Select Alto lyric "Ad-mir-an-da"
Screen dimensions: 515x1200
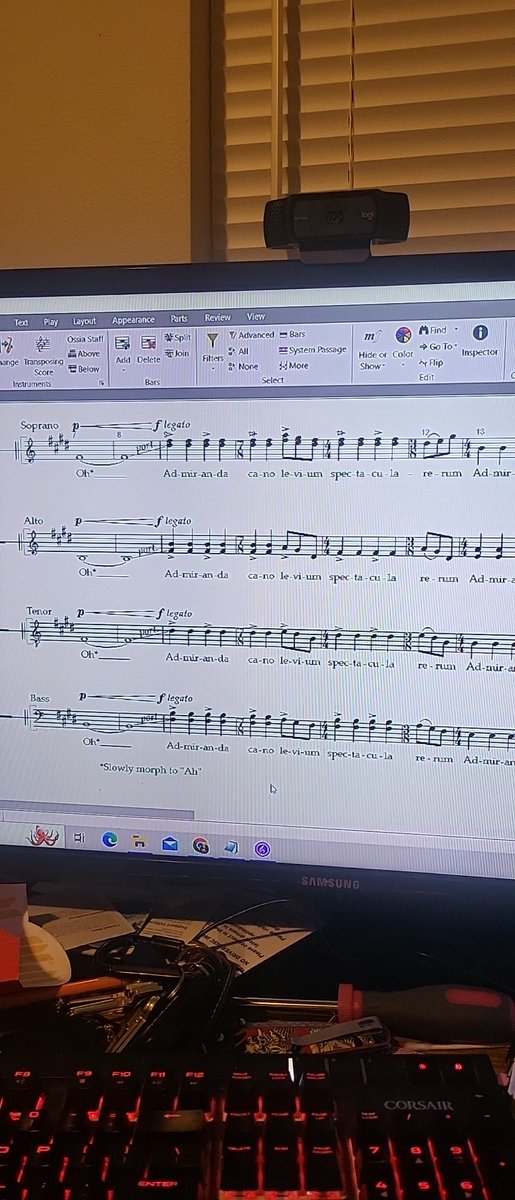pos(197,575)
